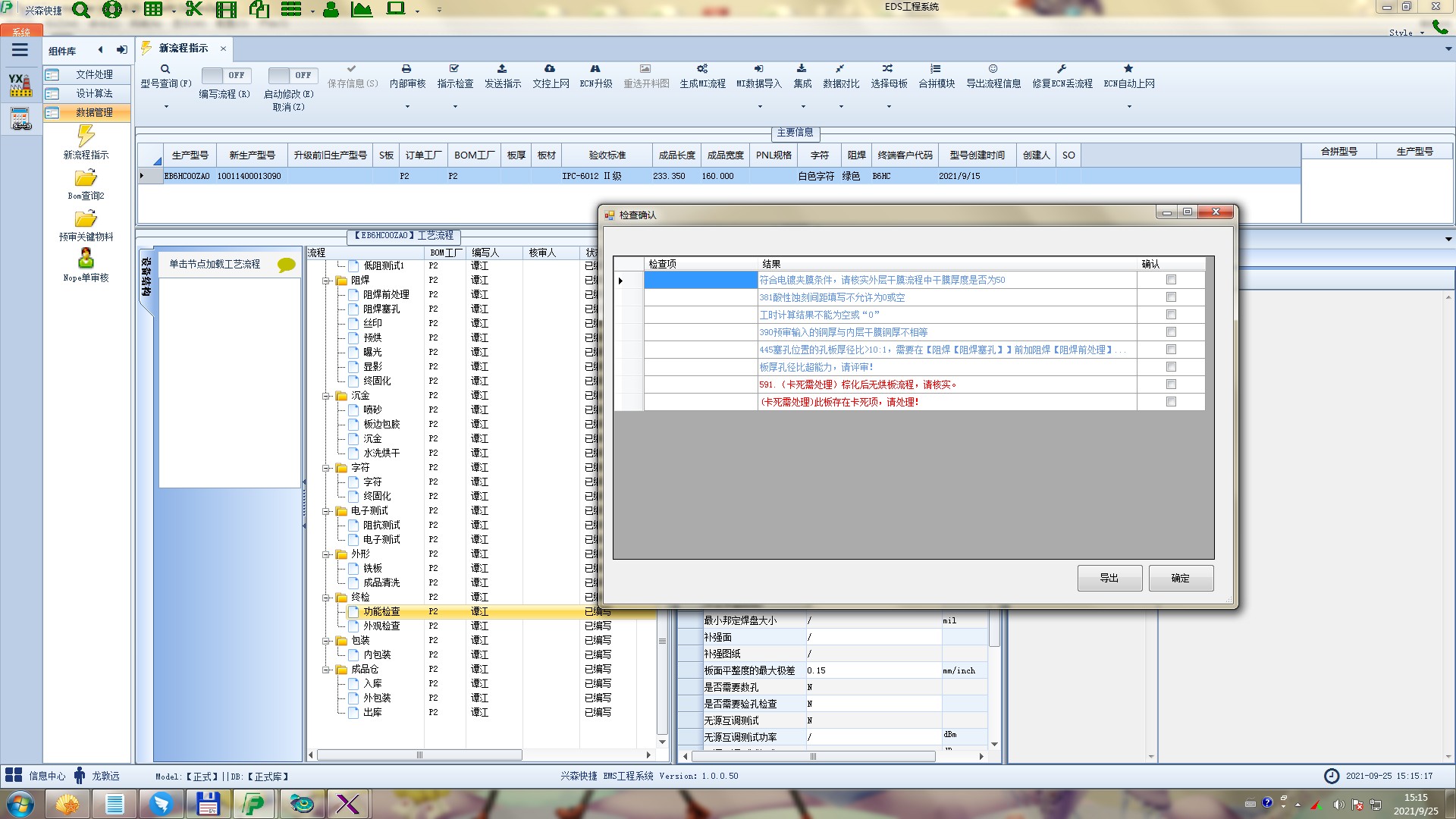The width and height of the screenshot is (1456, 819).
Task: Open the 新流程指示 lightning icon
Action: (x=86, y=136)
